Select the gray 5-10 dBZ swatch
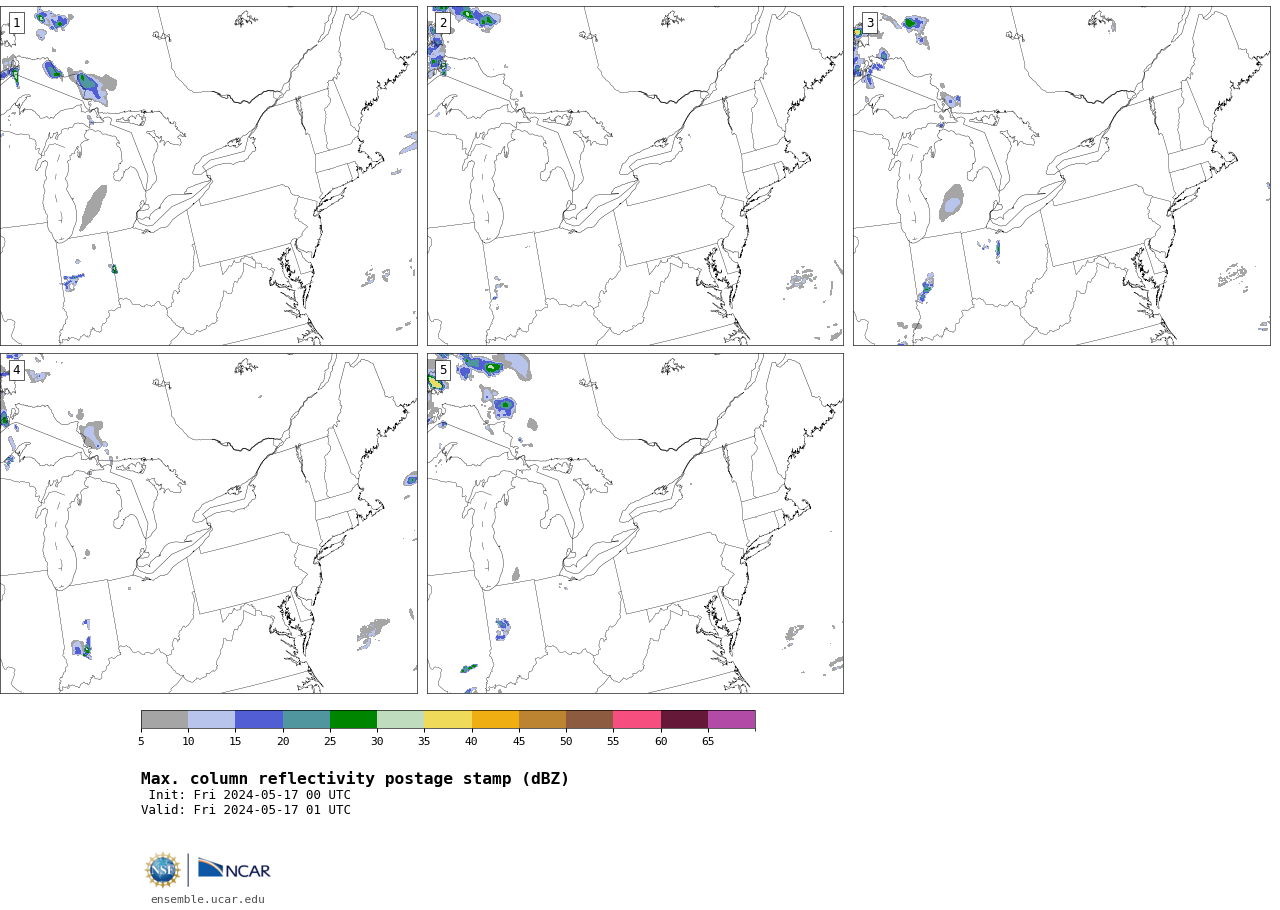Viewport: 1280px width, 910px height. click(164, 720)
